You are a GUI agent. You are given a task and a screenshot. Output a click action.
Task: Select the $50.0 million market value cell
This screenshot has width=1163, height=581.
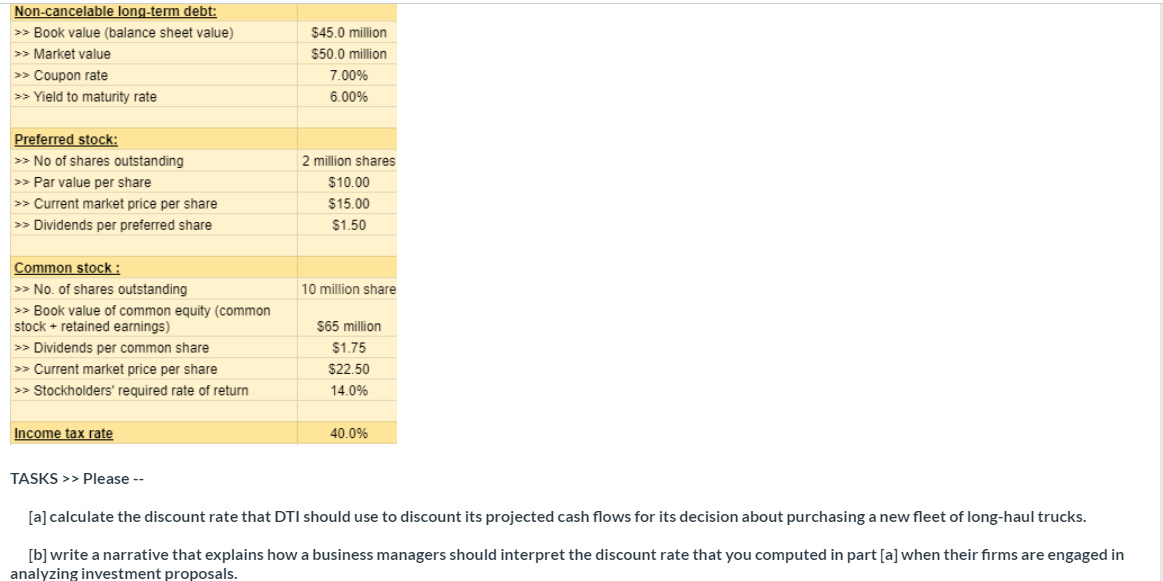(x=348, y=54)
